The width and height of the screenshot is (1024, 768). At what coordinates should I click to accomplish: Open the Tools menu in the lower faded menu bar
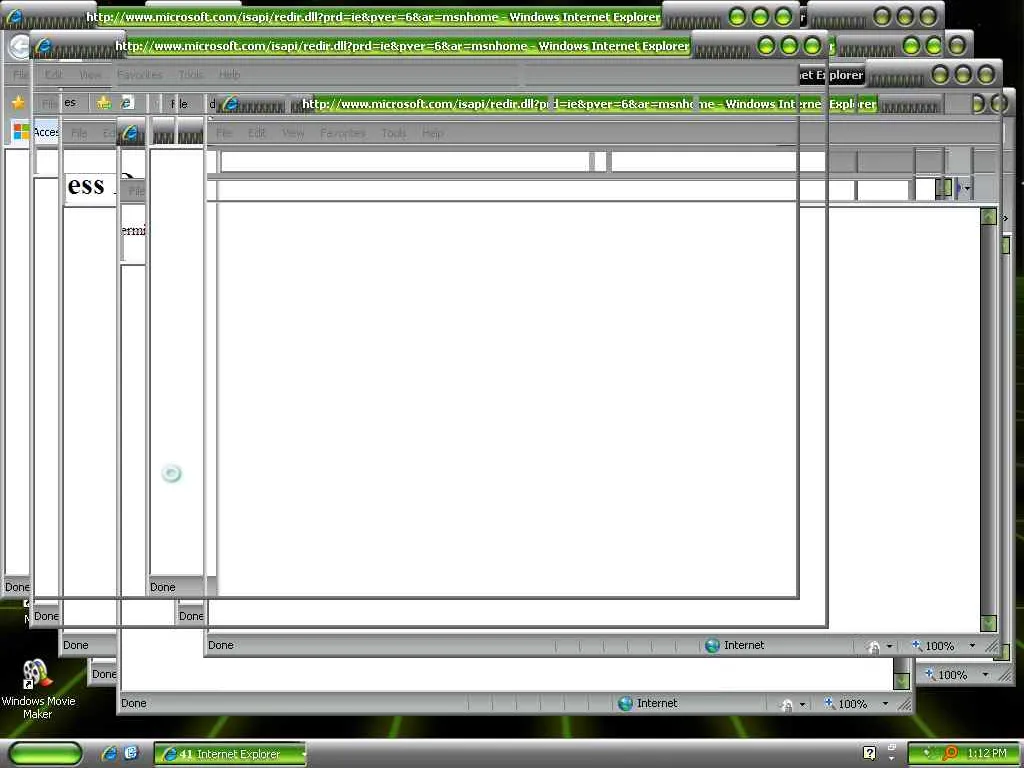click(x=394, y=133)
